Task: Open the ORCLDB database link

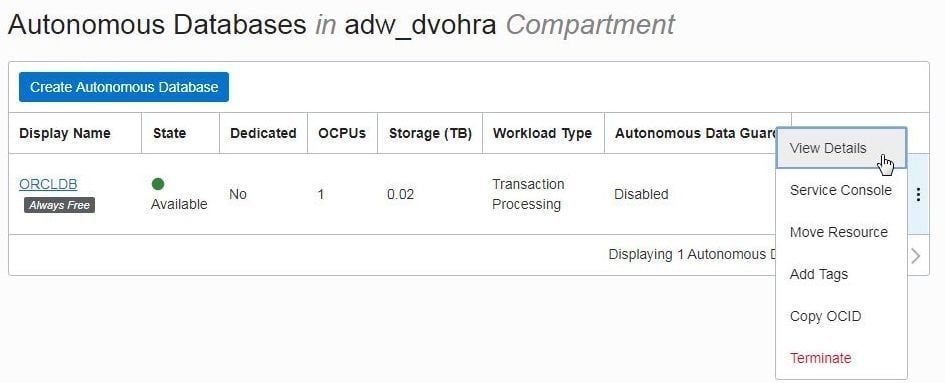Action: [48, 184]
